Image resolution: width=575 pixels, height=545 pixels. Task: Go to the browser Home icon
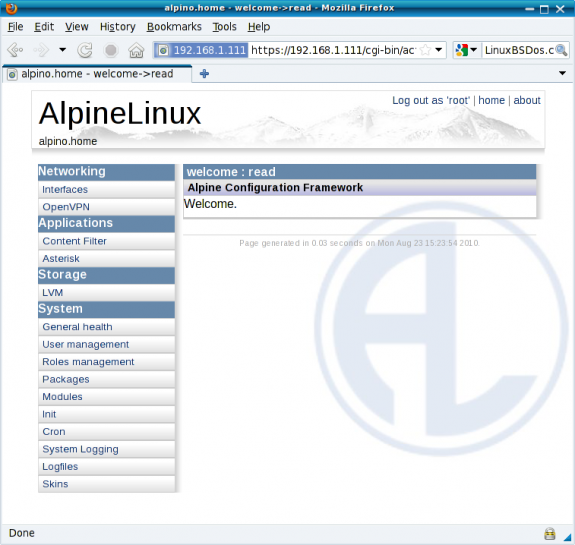click(x=136, y=50)
